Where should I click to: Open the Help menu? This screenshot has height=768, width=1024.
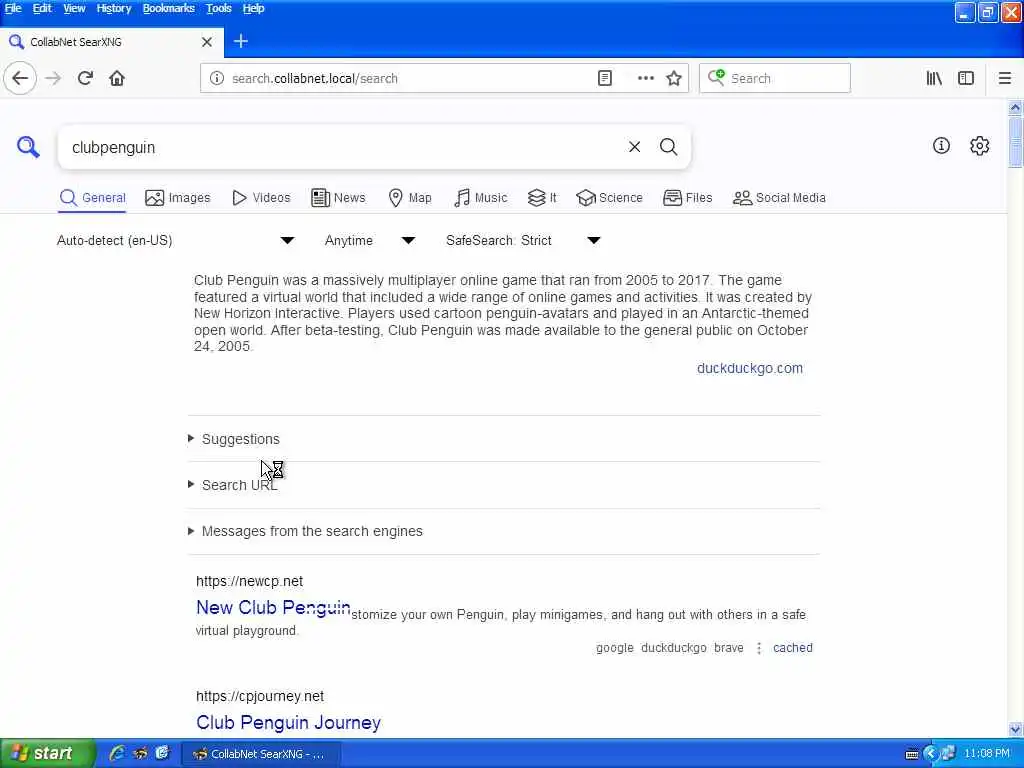click(253, 8)
